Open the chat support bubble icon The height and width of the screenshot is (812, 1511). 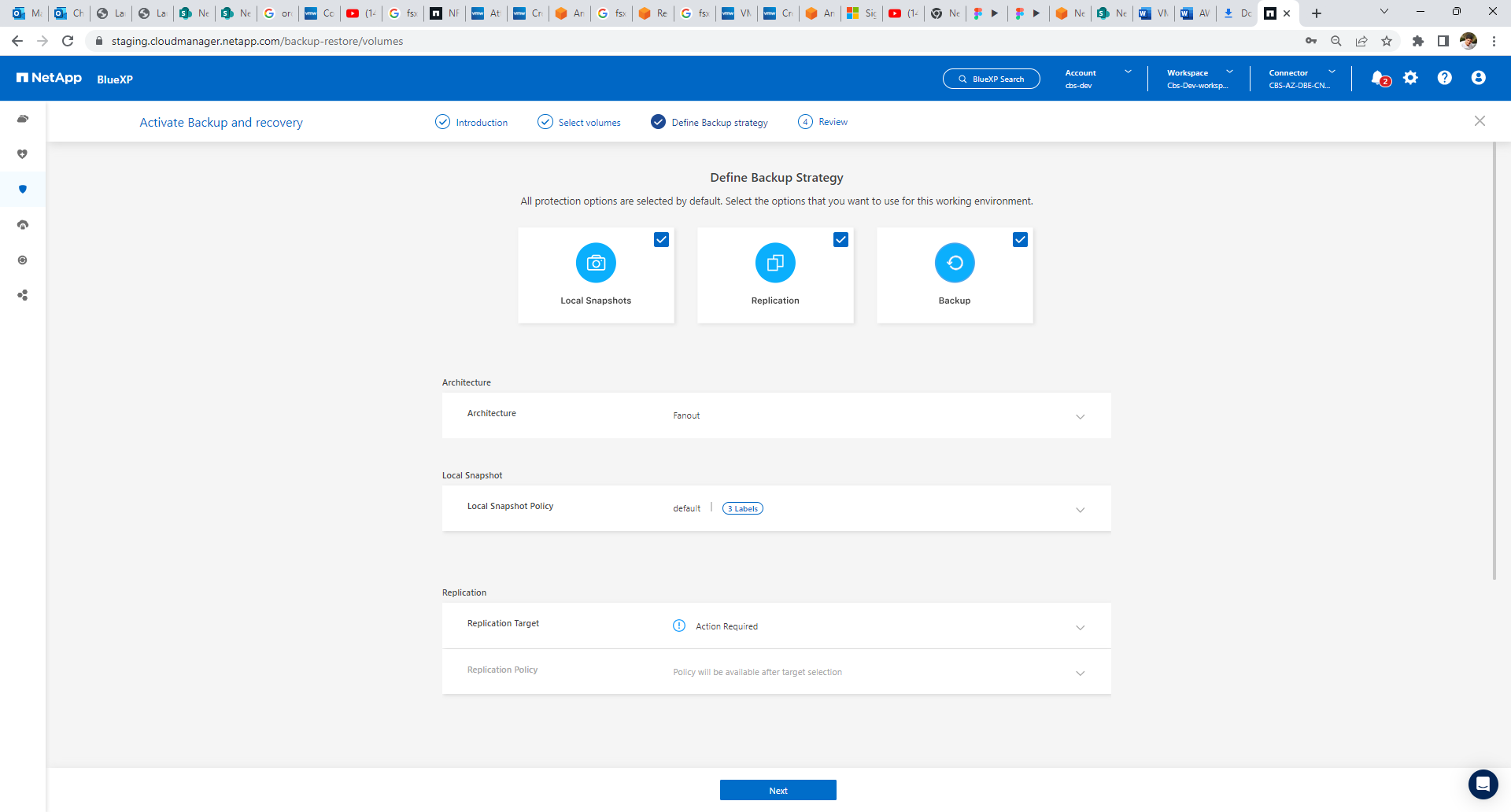coord(1483,784)
